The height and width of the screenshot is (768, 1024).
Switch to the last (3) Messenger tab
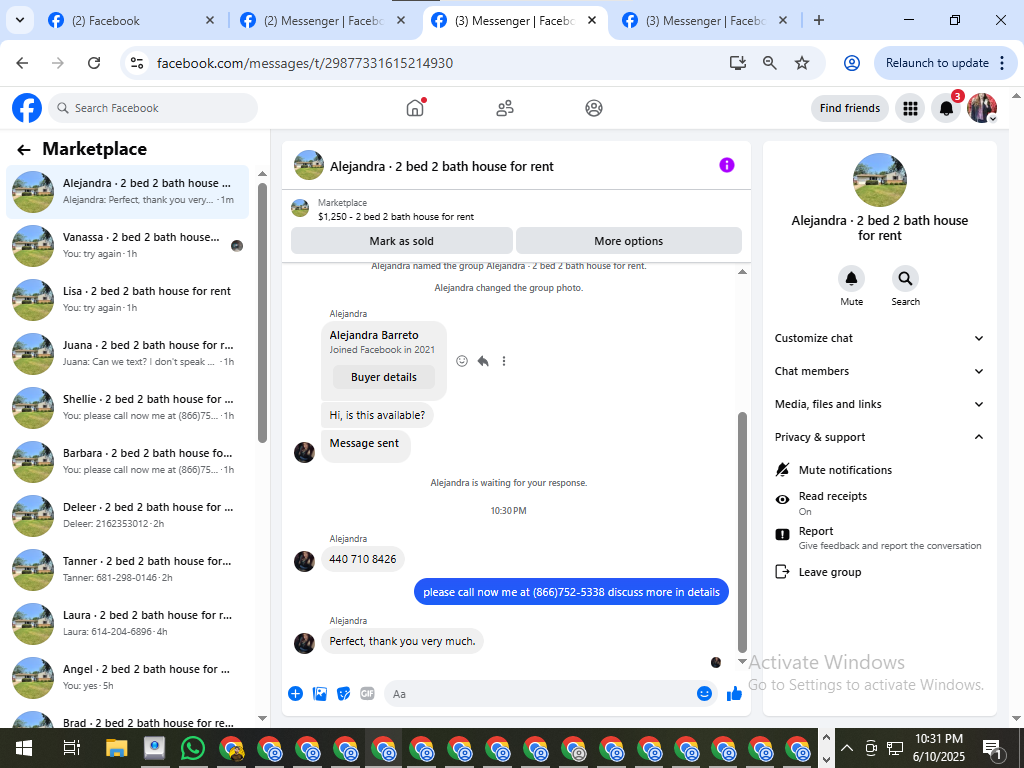[x=705, y=21]
